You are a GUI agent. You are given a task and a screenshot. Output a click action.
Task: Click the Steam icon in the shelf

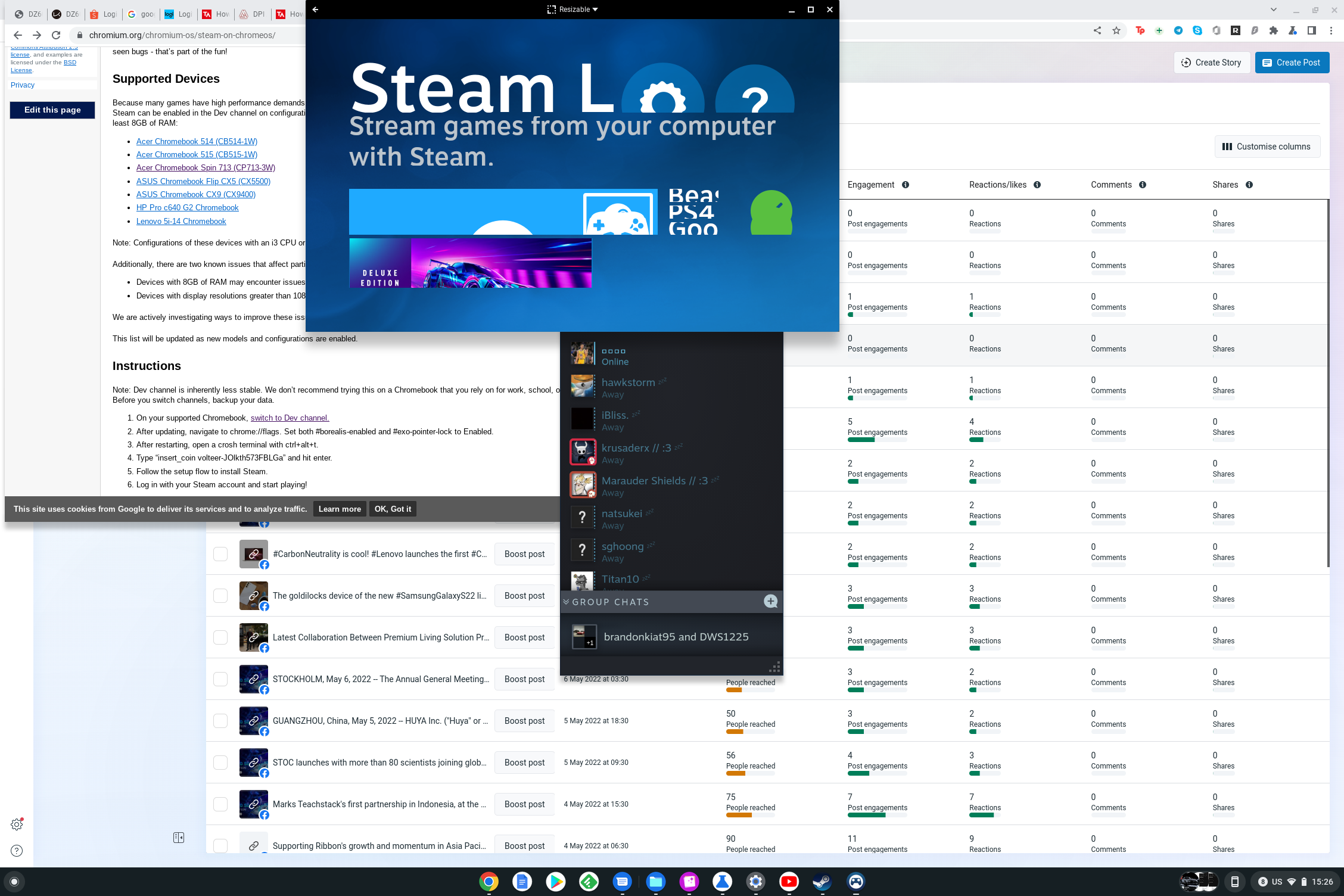pos(822,881)
